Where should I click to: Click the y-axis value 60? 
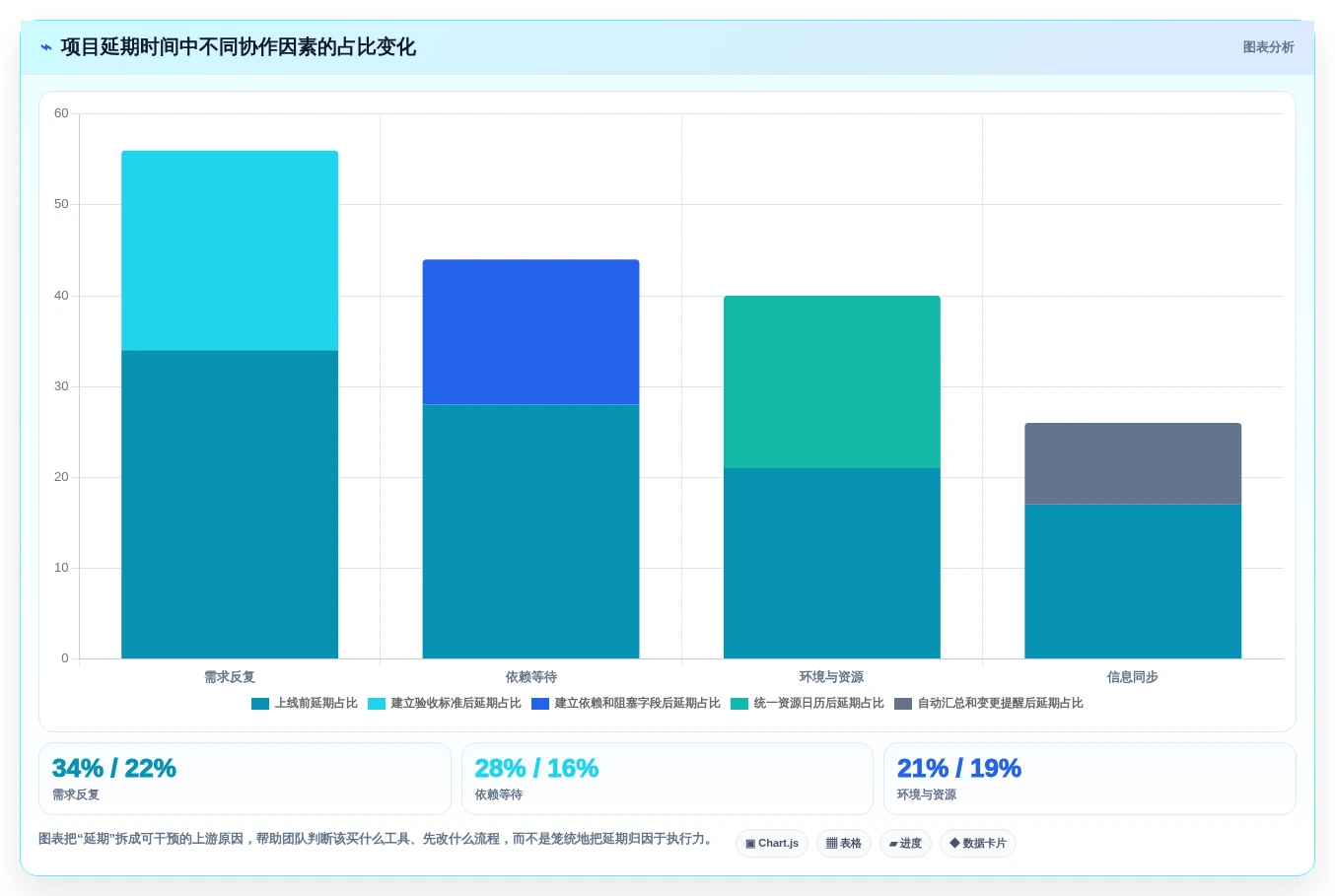coord(61,113)
